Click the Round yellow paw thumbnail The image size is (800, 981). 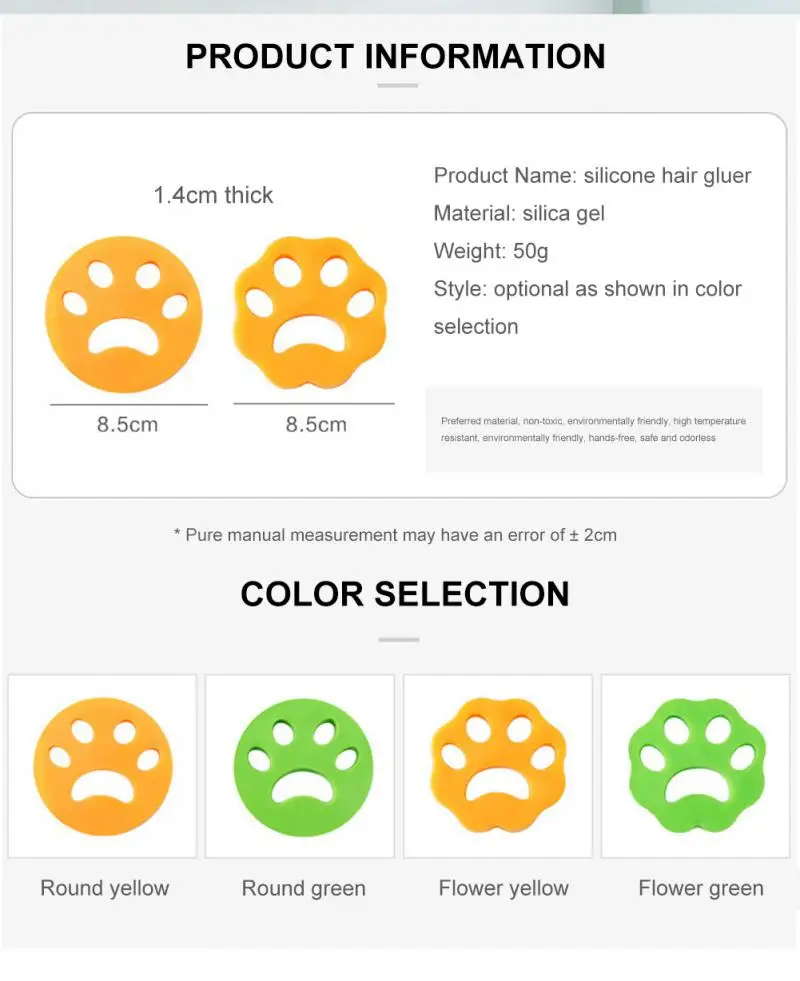[102, 765]
